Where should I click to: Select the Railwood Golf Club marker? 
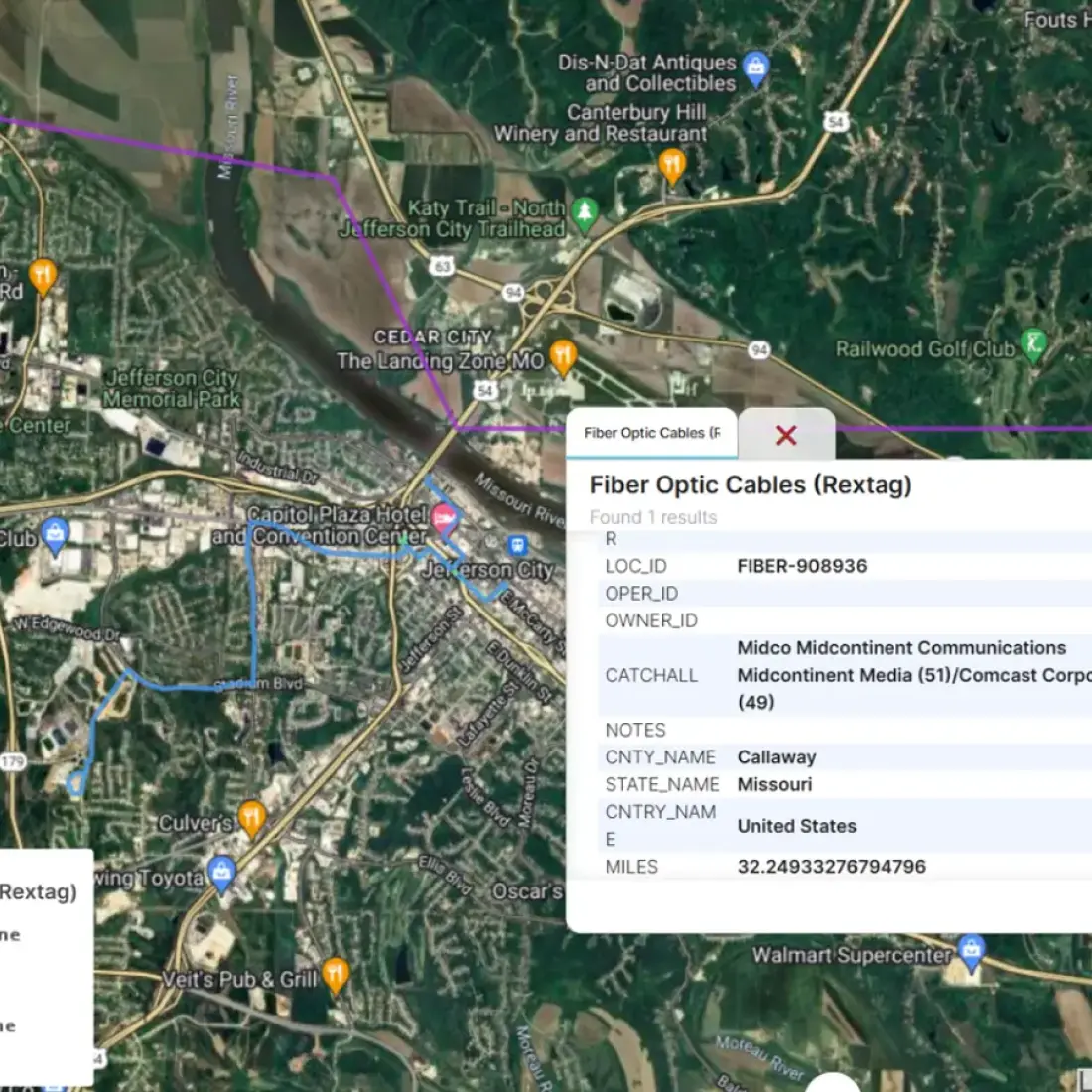1033,344
